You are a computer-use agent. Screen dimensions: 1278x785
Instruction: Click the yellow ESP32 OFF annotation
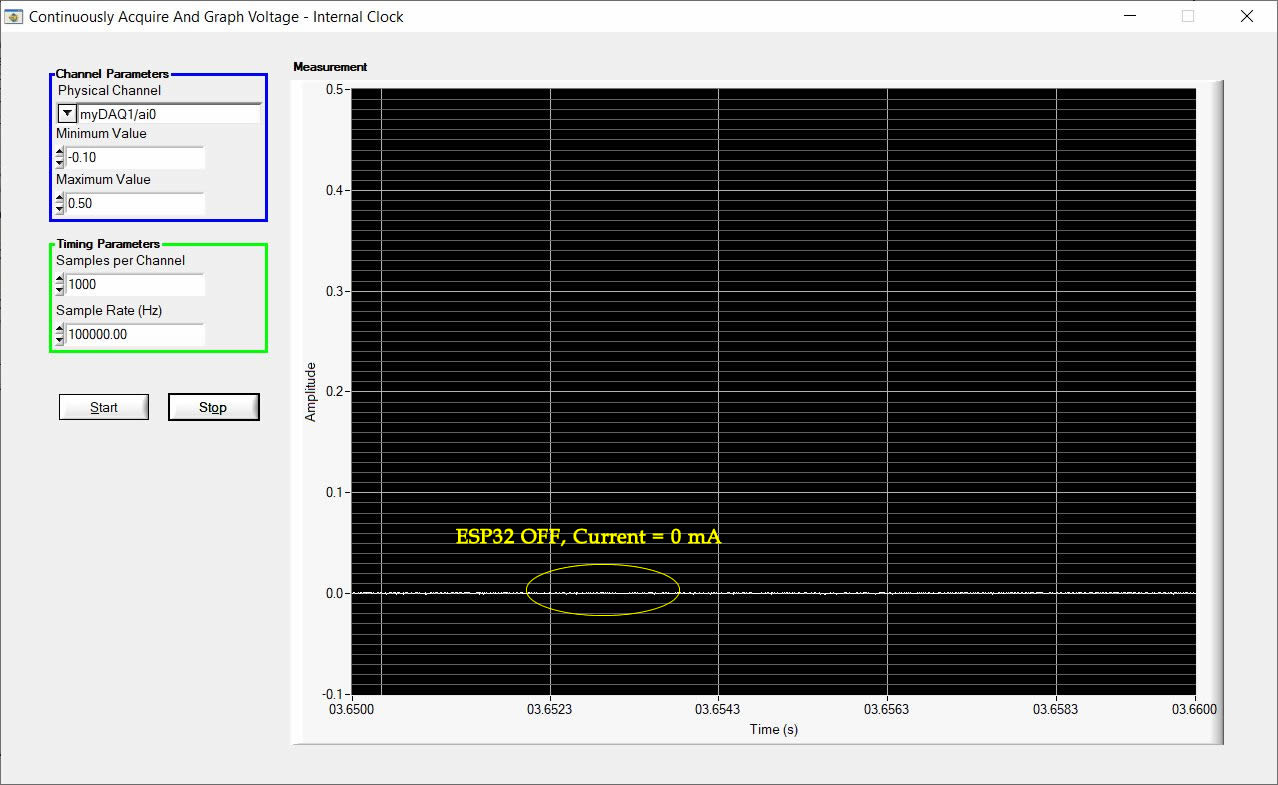tap(587, 537)
